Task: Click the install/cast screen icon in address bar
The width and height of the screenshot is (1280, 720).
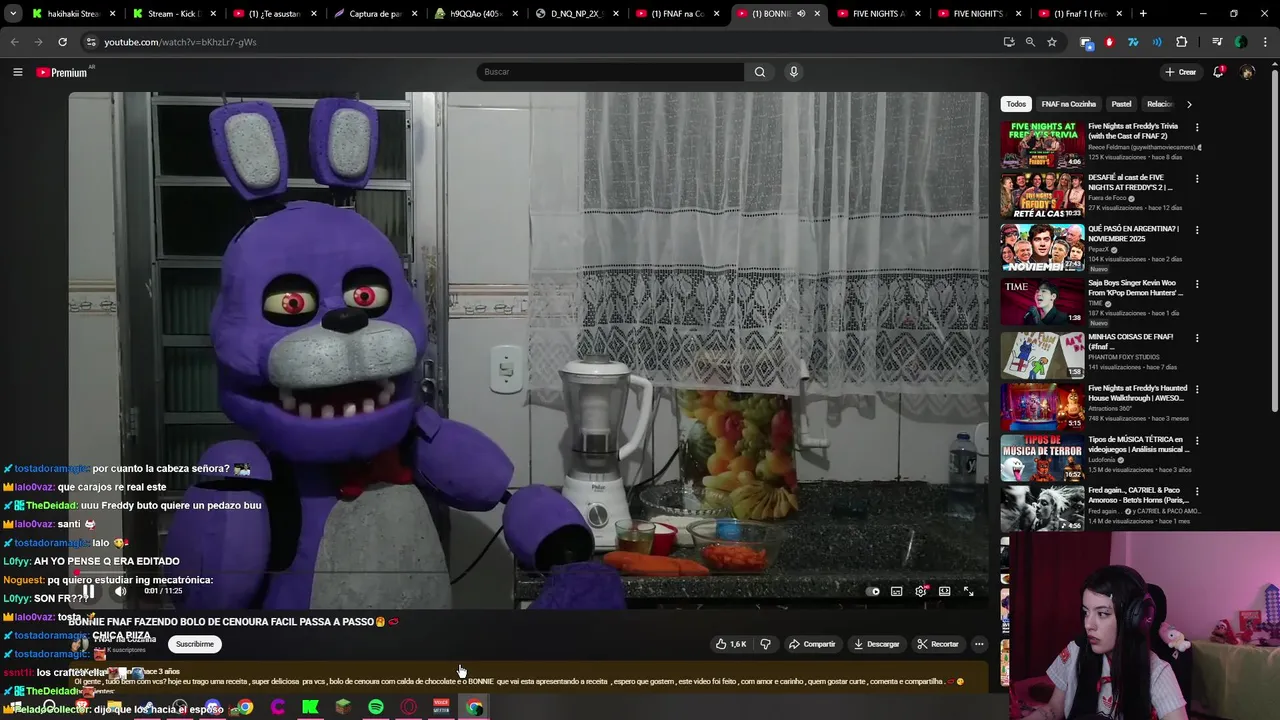Action: pos(1009,42)
